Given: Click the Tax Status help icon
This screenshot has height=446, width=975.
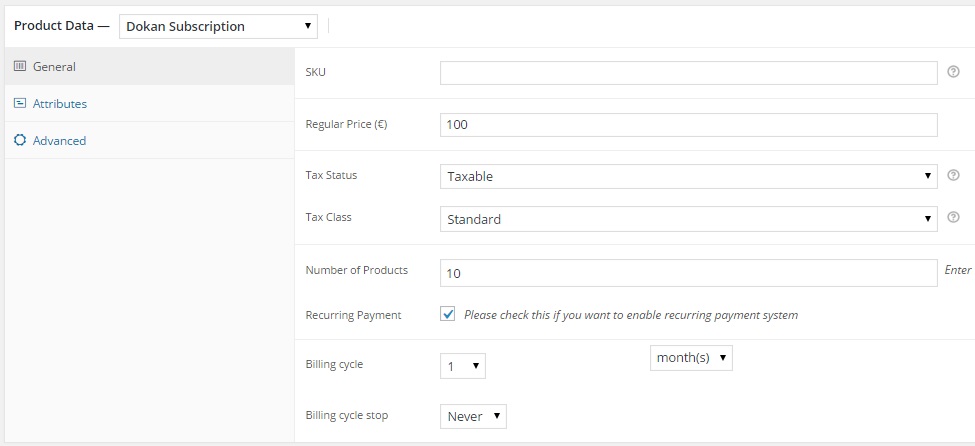Looking at the screenshot, I should (x=953, y=175).
